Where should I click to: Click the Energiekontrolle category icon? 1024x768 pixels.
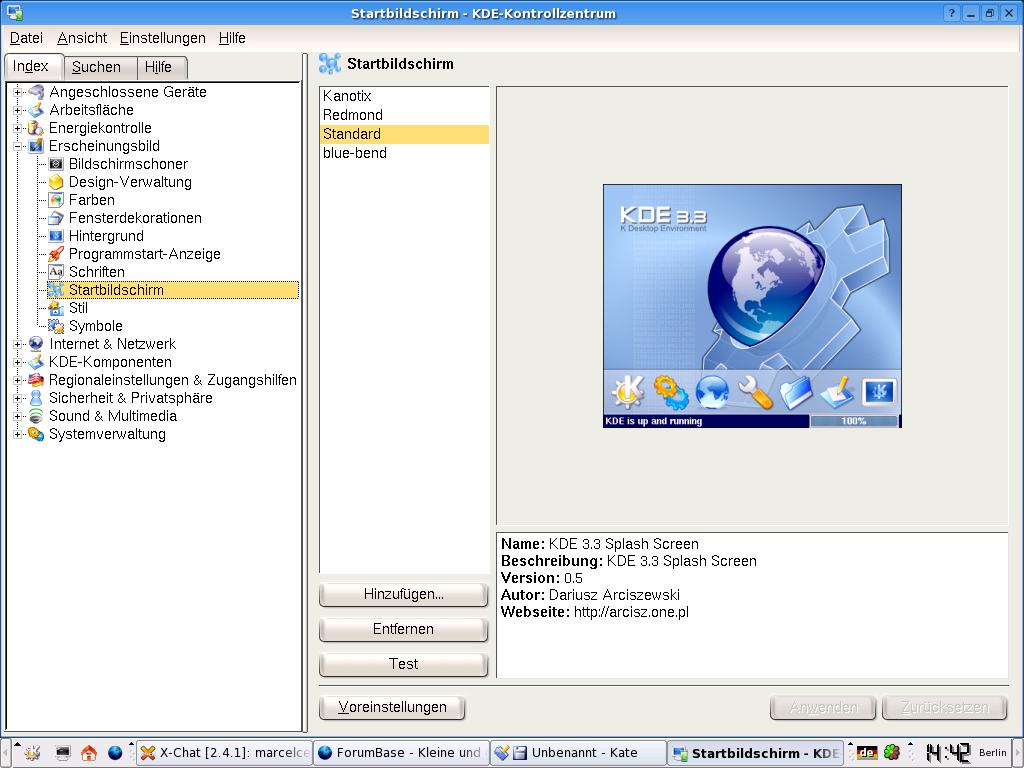(36, 128)
